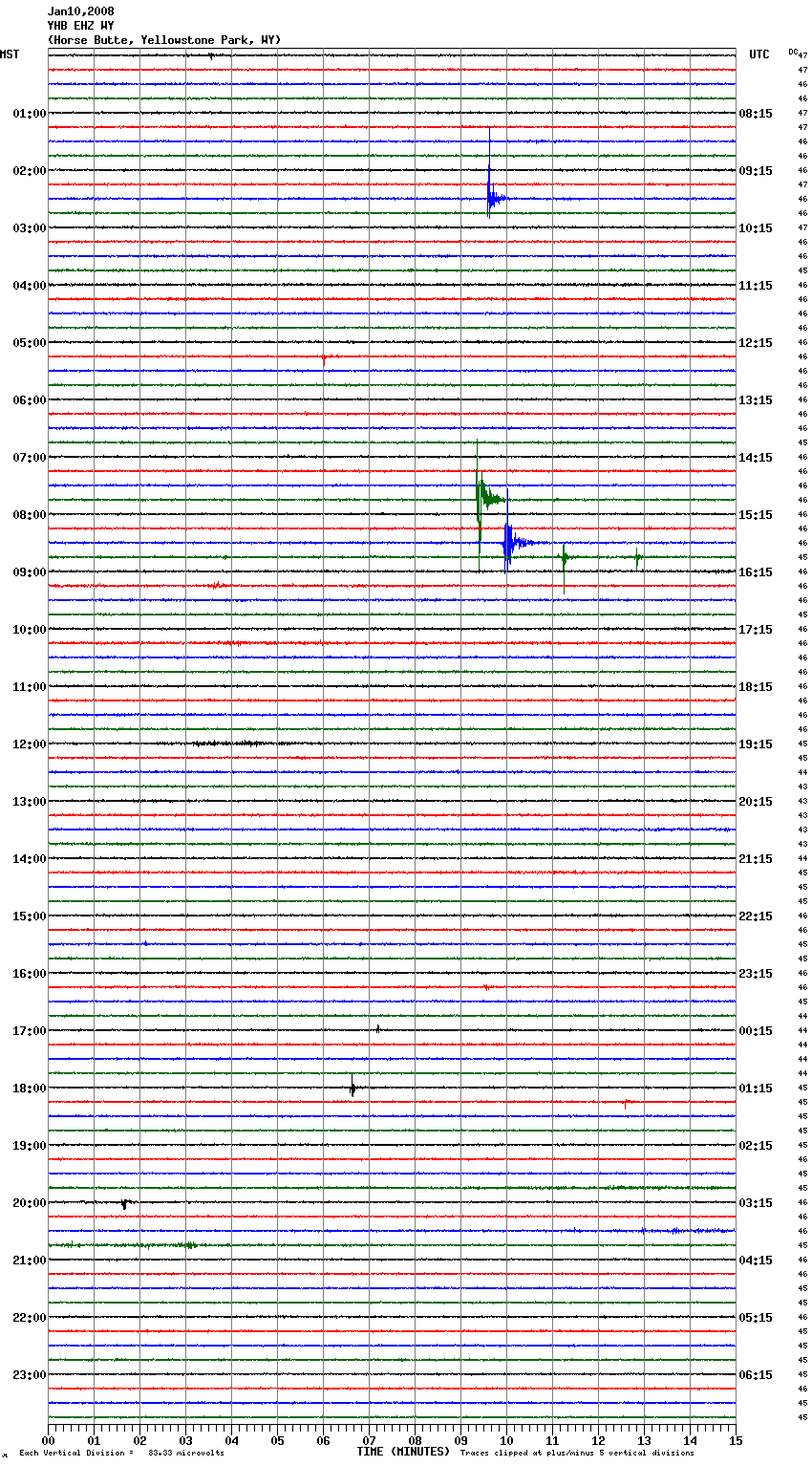Click minute tick label 15 on bottom axis
The width and height of the screenshot is (812, 1466).
pos(736,1440)
